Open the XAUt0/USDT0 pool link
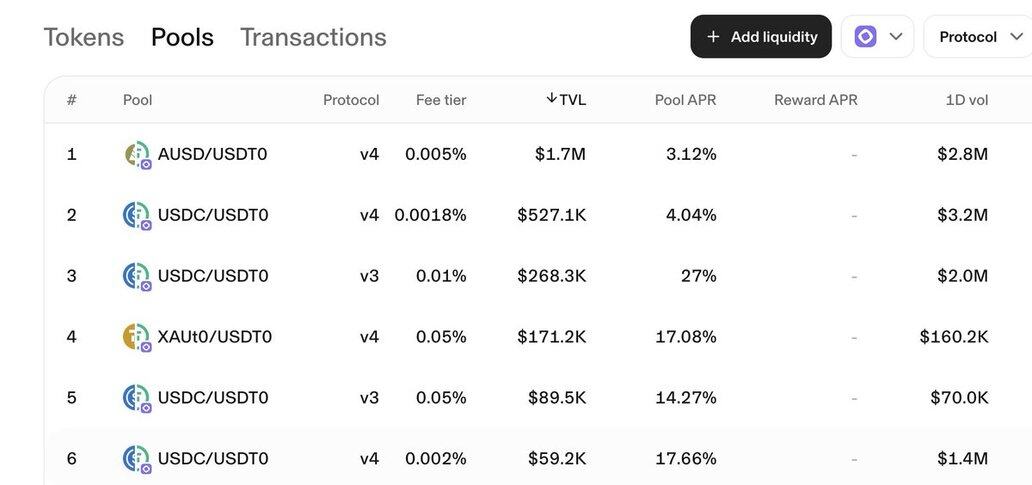Viewport: 1032px width, 485px height. [x=215, y=337]
